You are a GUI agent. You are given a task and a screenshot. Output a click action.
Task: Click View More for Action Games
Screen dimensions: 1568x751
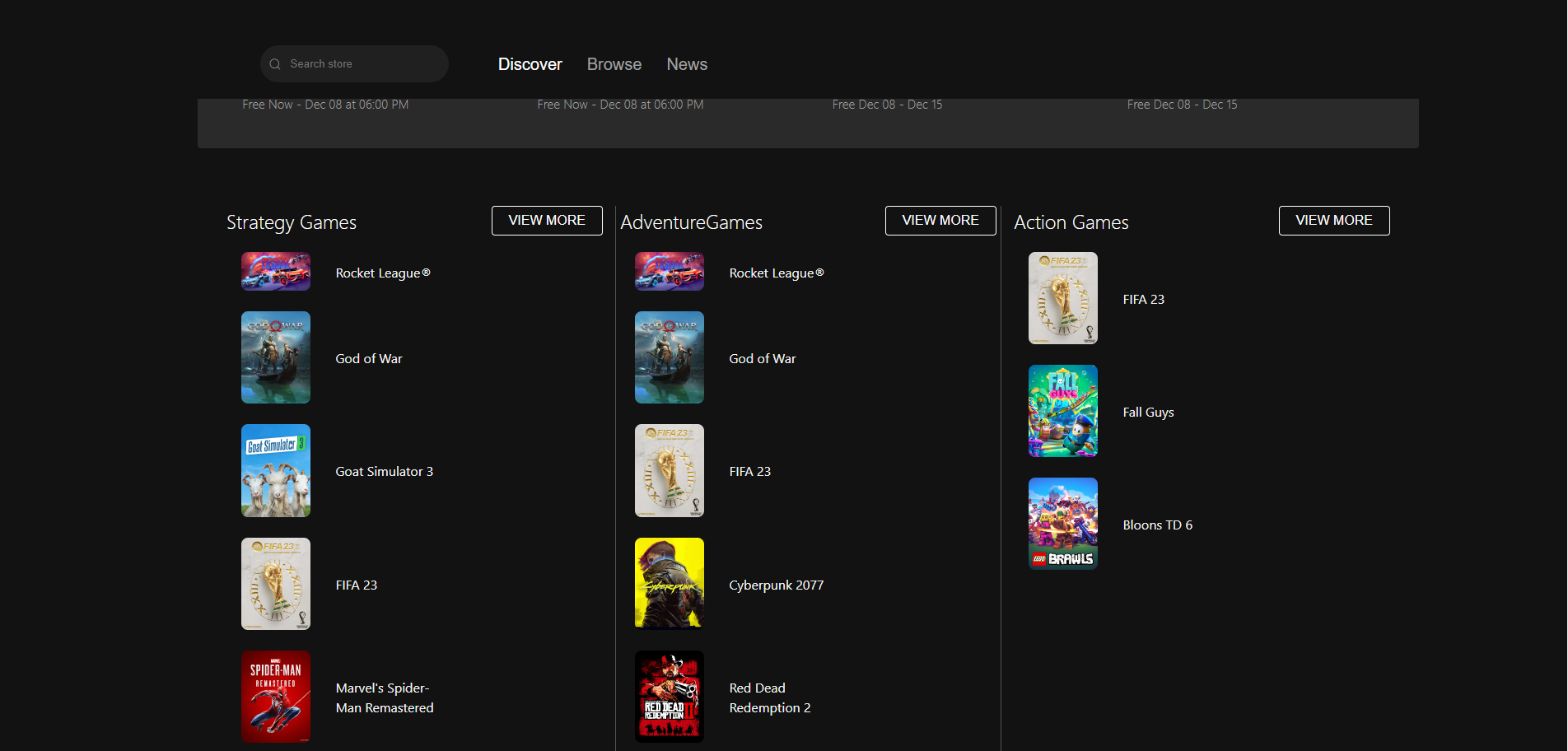click(1334, 221)
